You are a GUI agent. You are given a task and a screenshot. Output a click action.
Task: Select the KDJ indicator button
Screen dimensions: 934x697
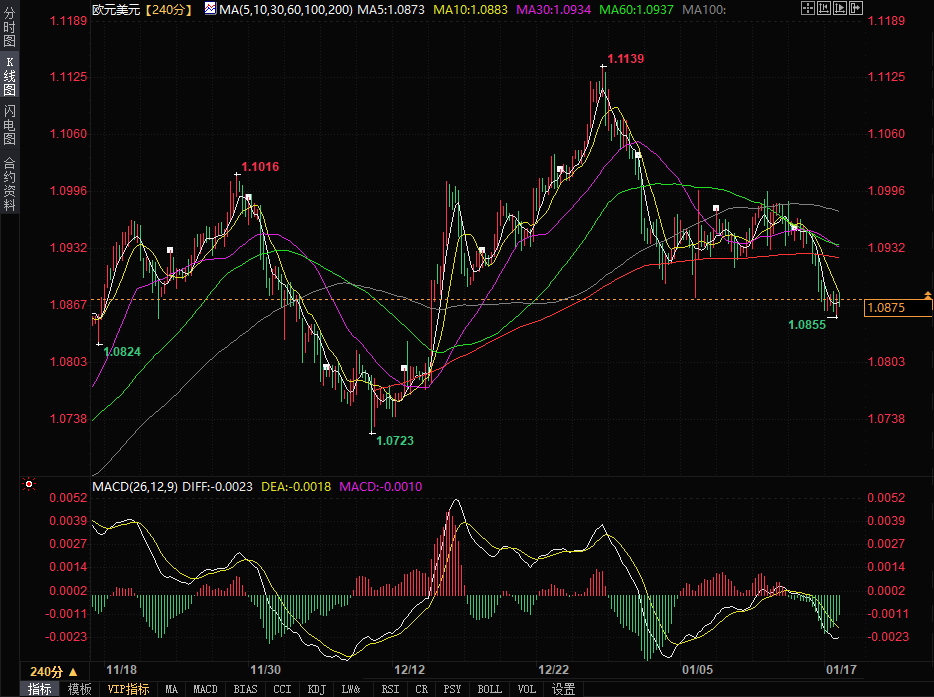(x=317, y=689)
